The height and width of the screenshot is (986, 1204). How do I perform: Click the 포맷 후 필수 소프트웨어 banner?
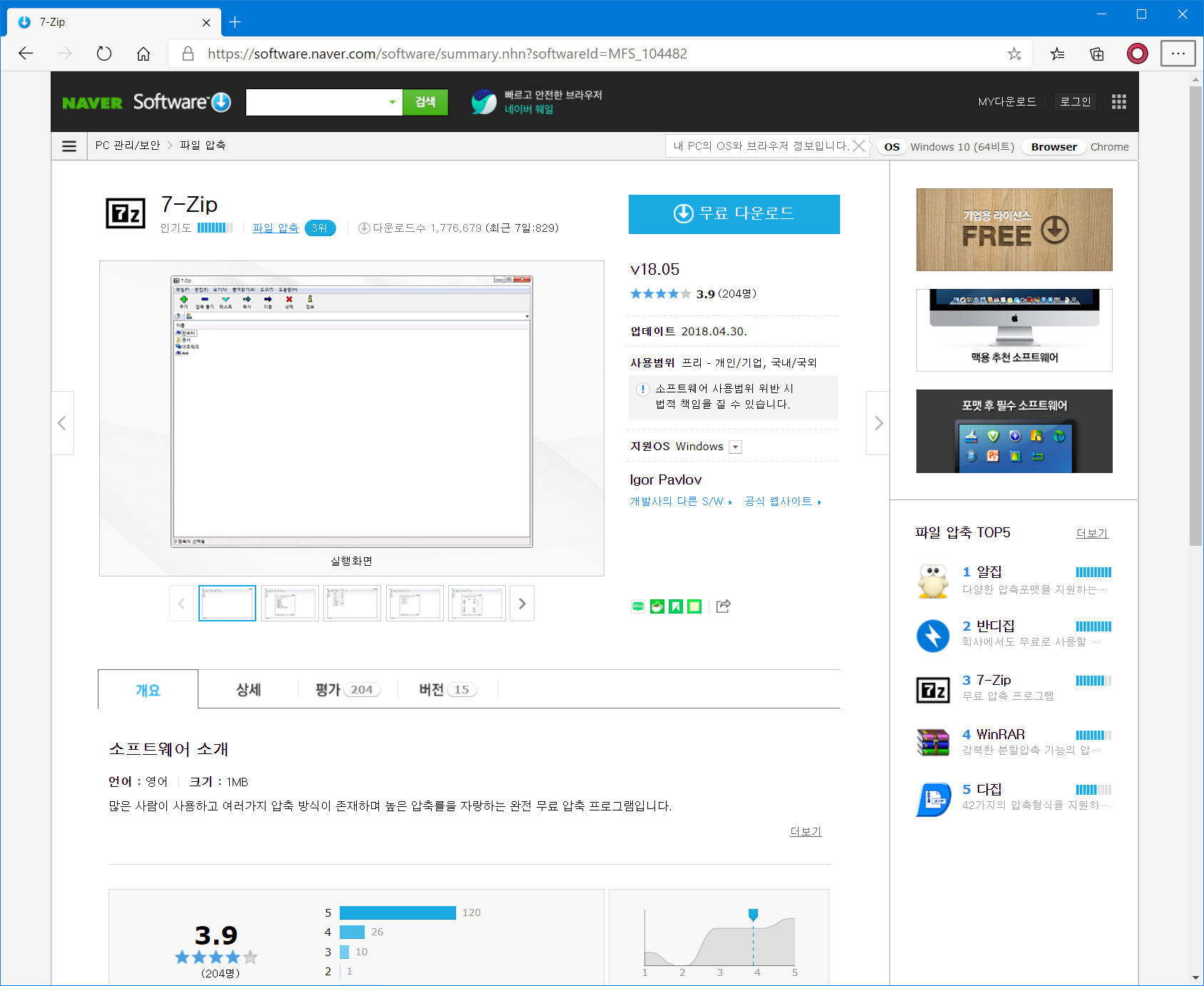(1014, 431)
